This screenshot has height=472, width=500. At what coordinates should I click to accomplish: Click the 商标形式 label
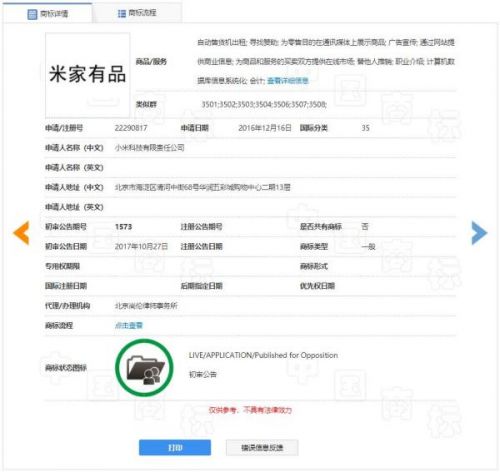[x=314, y=266]
